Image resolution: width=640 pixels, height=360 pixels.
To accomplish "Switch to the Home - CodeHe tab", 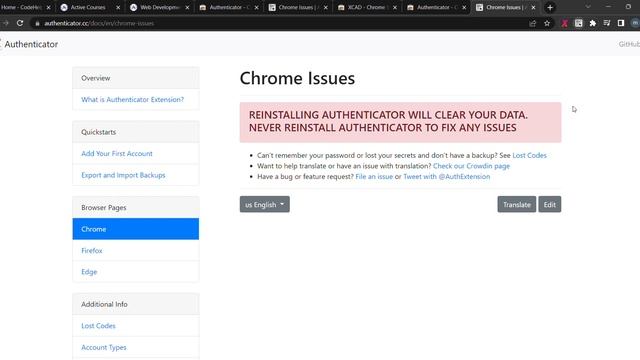I will click(22, 7).
